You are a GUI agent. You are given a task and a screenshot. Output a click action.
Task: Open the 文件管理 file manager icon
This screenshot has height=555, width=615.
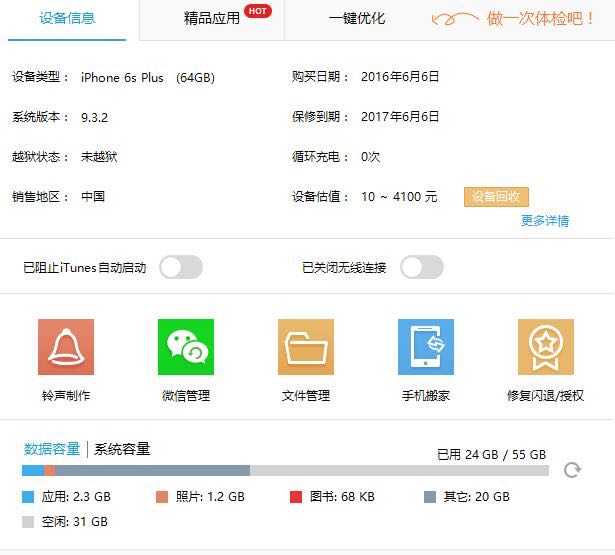click(306, 347)
